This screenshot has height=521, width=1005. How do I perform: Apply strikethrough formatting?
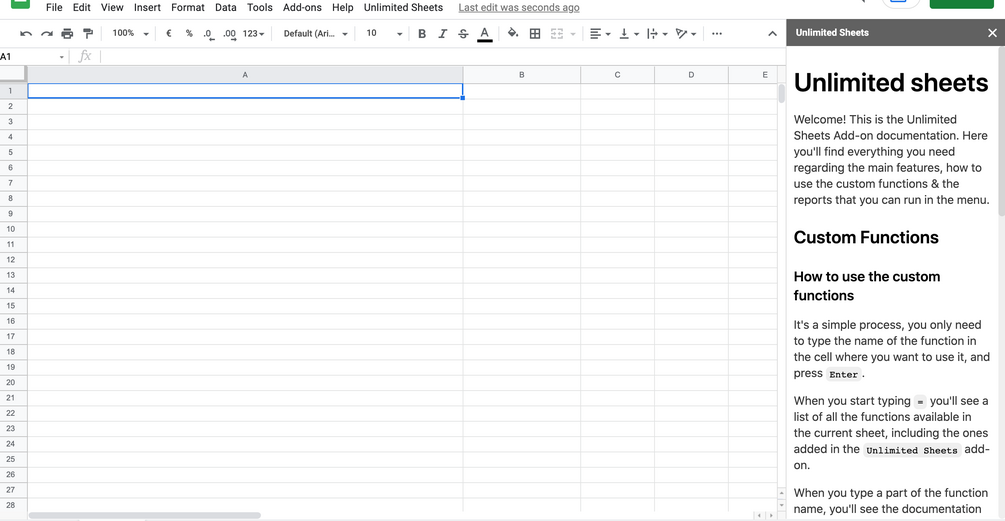pyautogui.click(x=463, y=33)
